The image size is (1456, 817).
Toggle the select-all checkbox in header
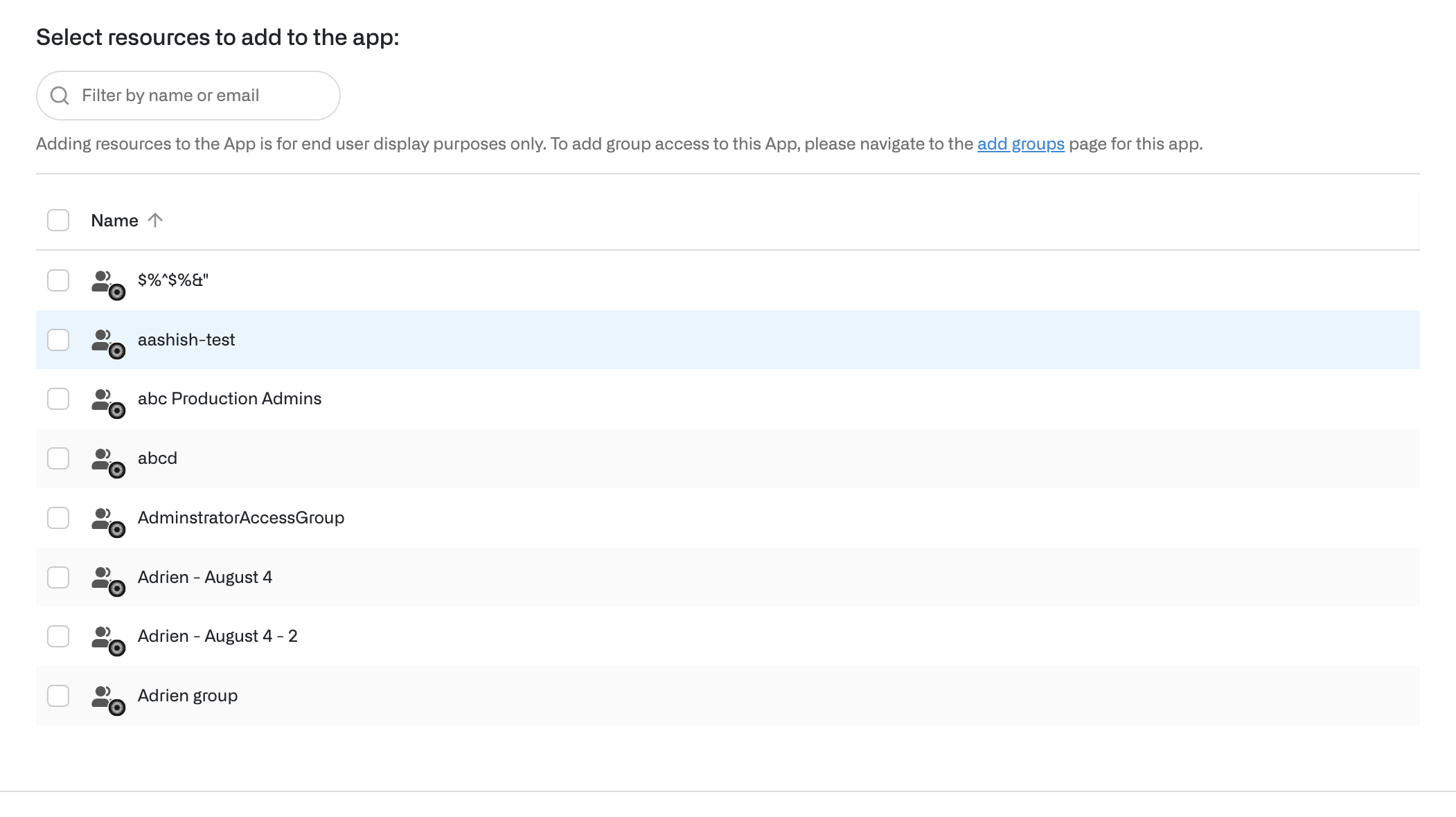click(x=58, y=220)
